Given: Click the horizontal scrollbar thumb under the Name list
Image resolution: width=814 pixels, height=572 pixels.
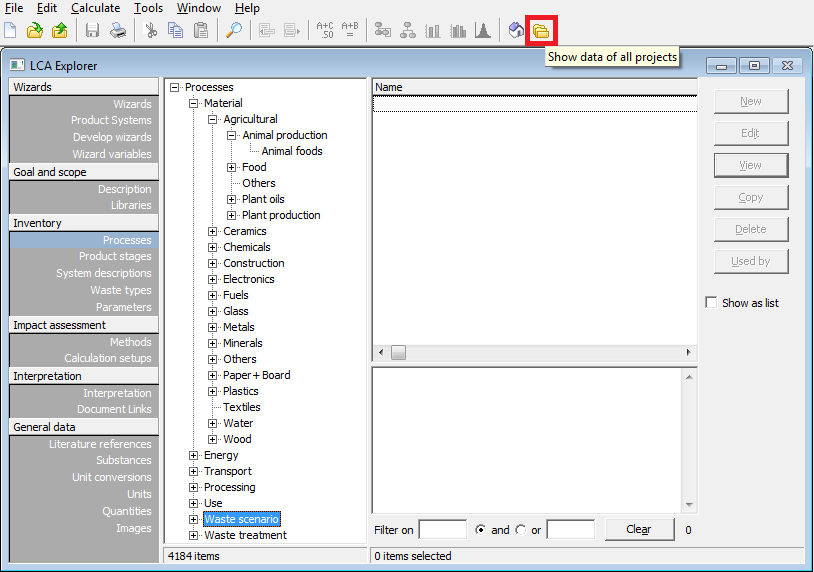Looking at the screenshot, I should pos(398,352).
